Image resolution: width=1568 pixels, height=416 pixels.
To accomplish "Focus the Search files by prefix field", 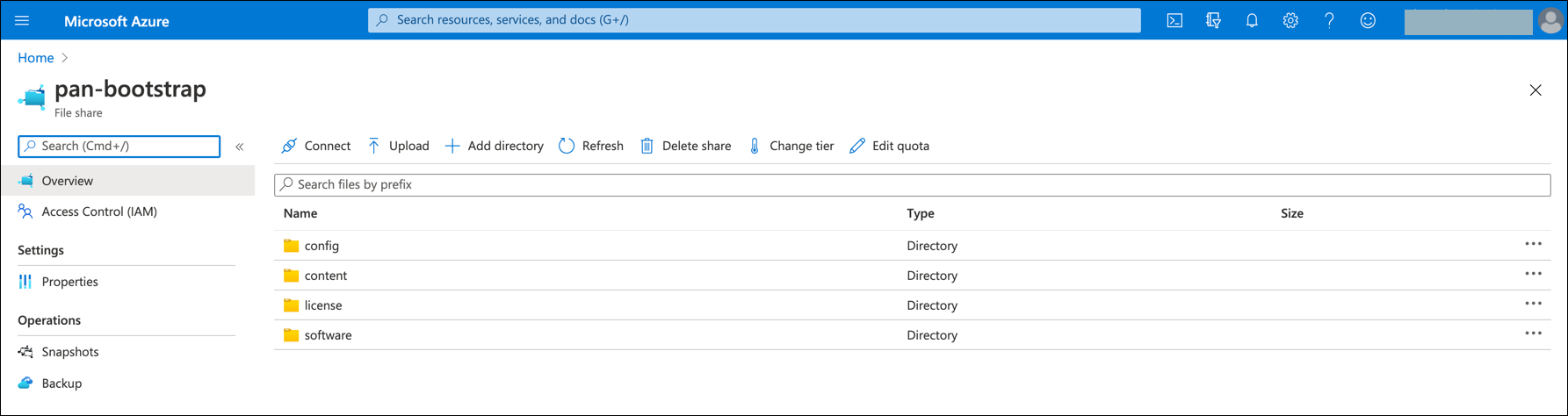I will click(912, 184).
